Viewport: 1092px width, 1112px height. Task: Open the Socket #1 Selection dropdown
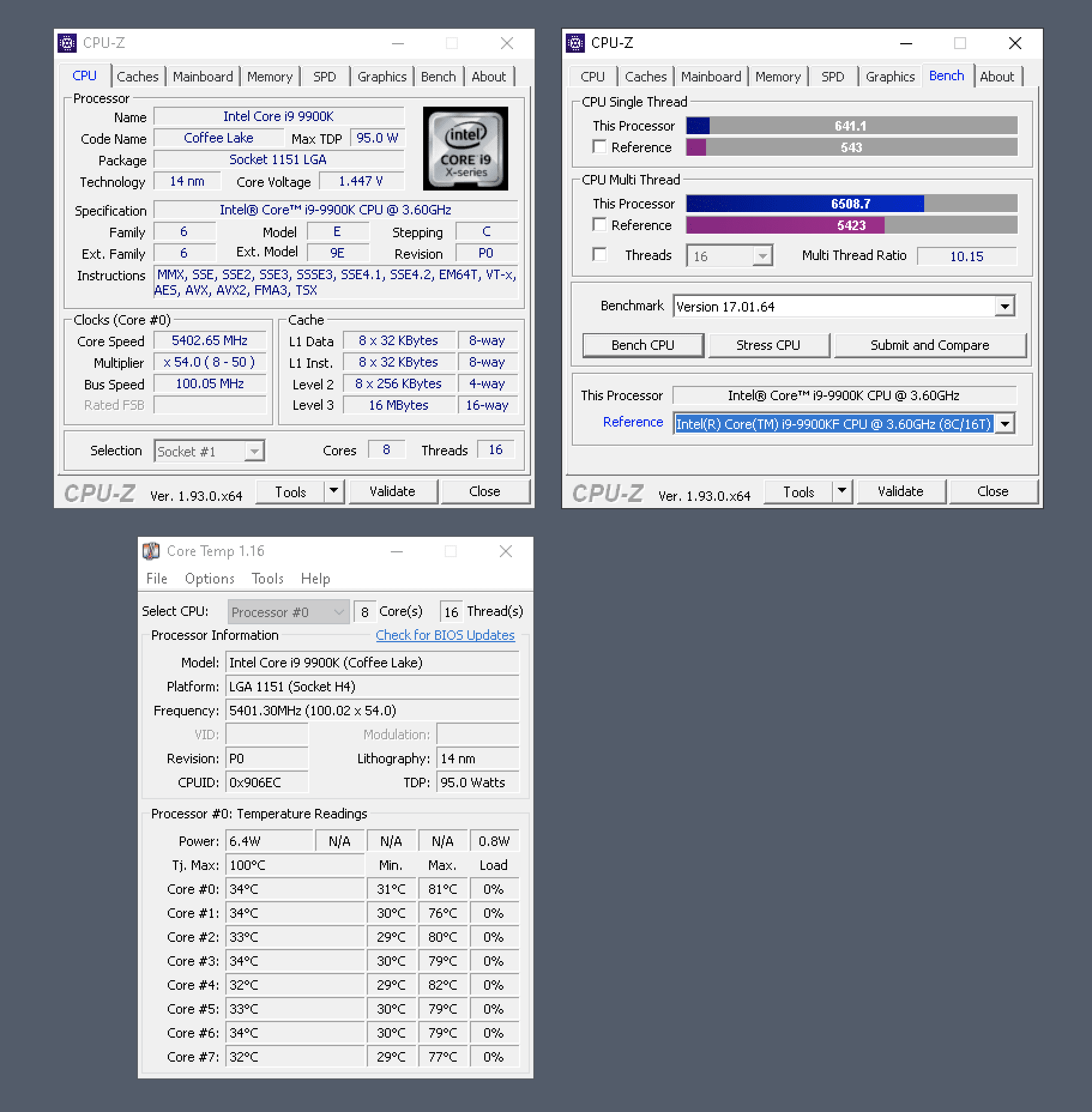click(x=209, y=451)
